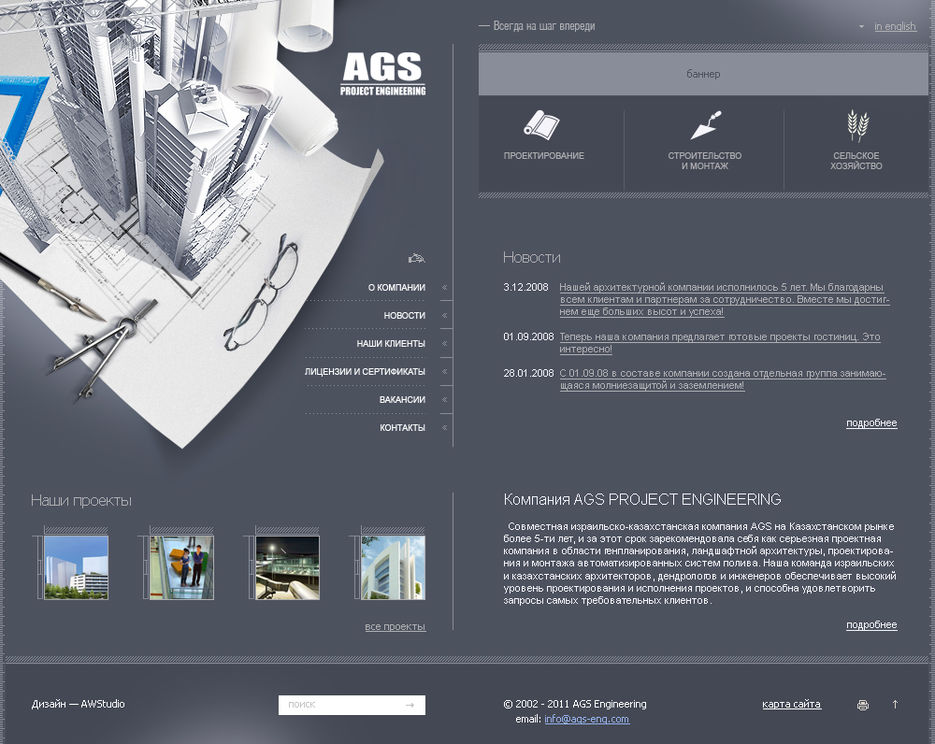Click the 'Новости' section heading
Image resolution: width=935 pixels, height=744 pixels.
coord(532,258)
